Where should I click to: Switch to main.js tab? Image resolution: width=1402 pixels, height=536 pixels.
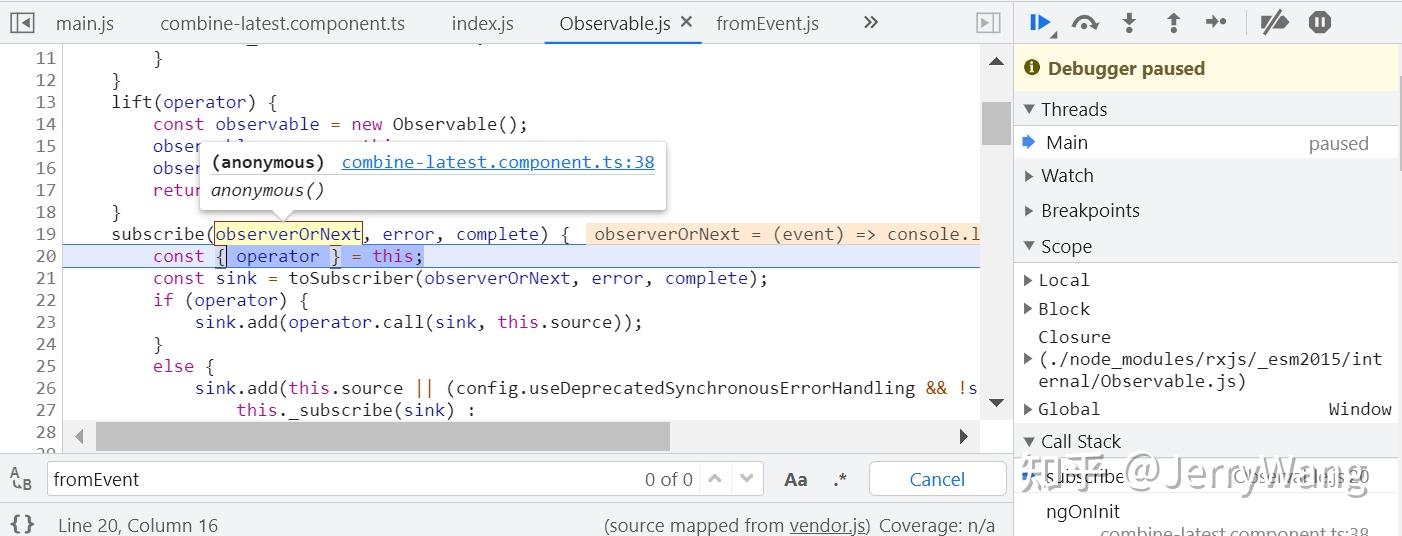(85, 23)
